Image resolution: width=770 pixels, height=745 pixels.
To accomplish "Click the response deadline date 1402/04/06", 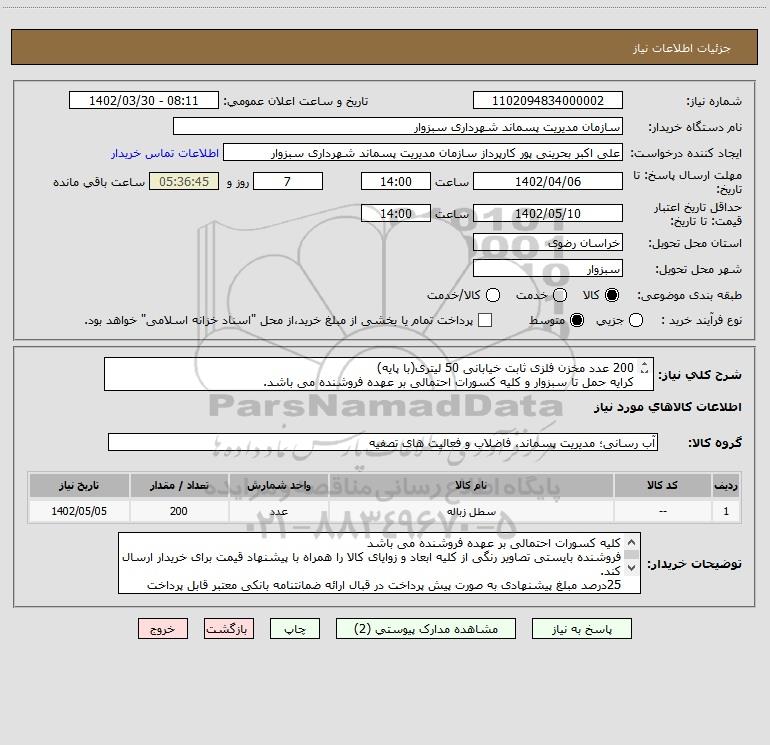I will coord(548,181).
